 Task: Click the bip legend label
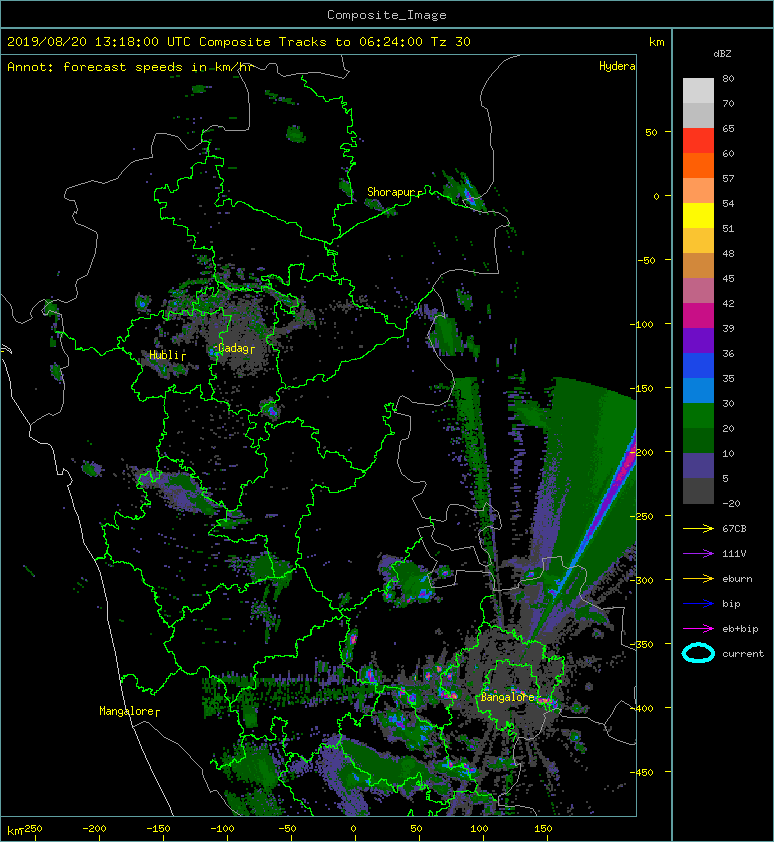click(x=731, y=604)
